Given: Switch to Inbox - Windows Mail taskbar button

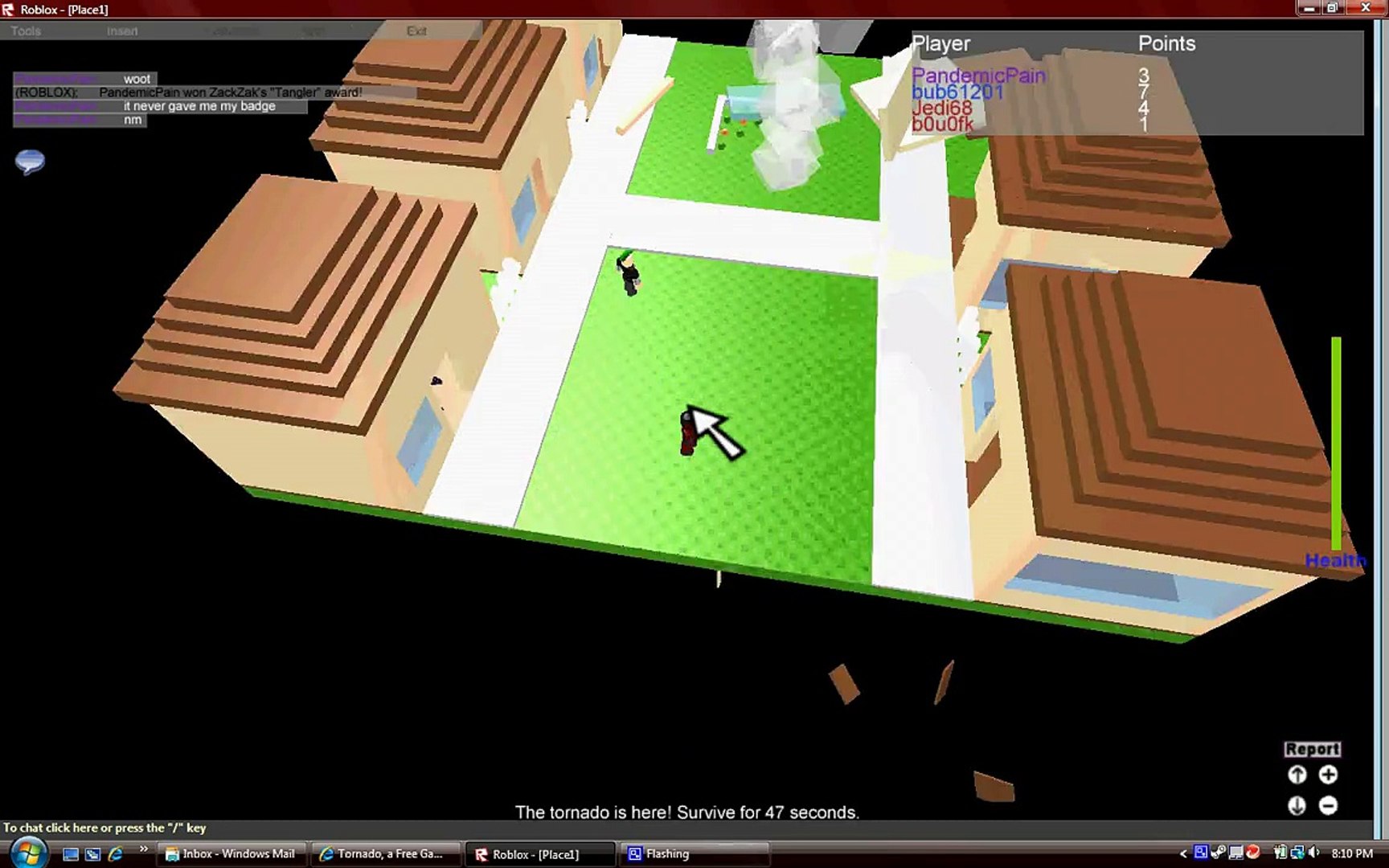Looking at the screenshot, I should pos(231,854).
